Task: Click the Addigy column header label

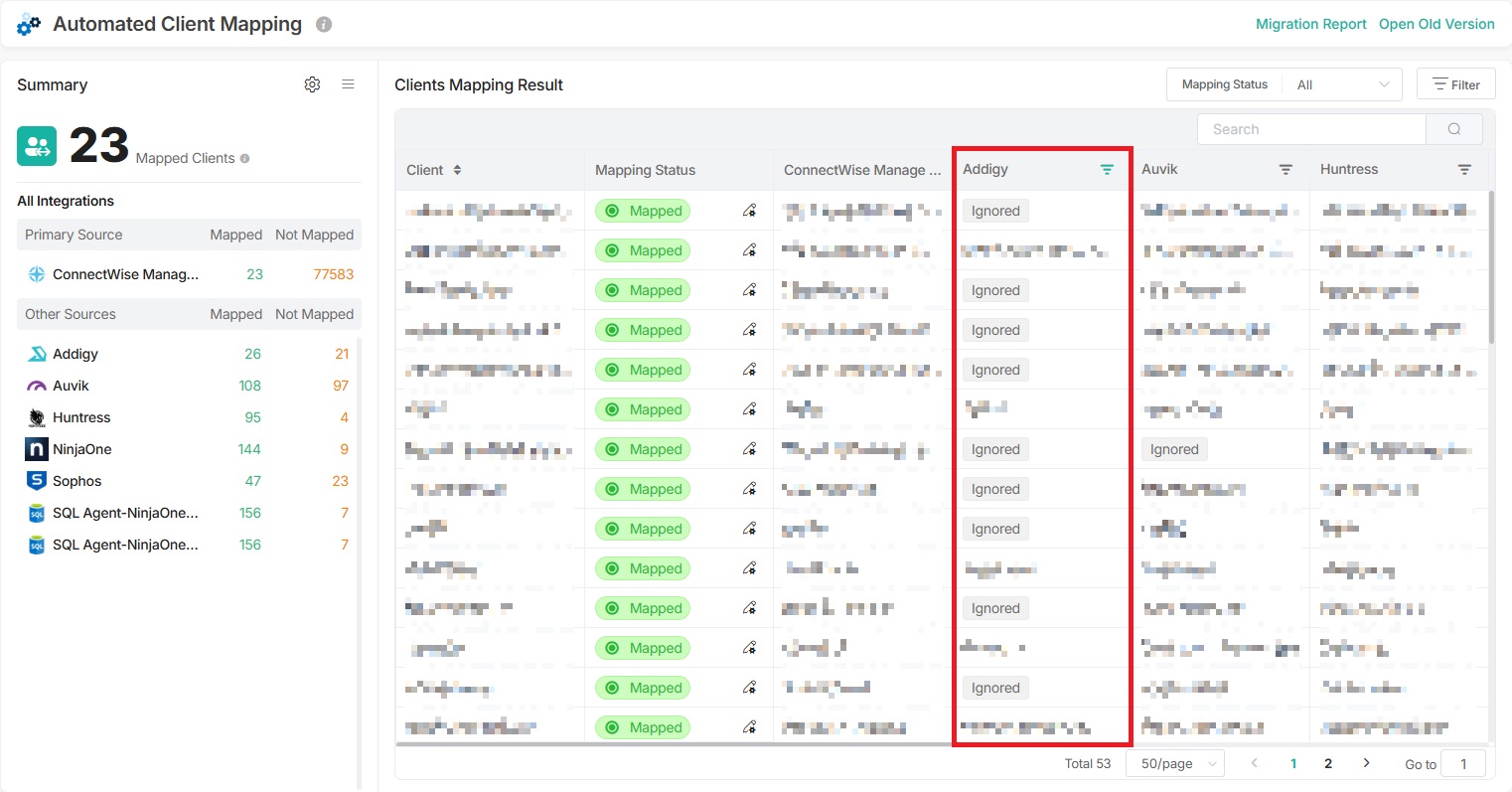Action: pos(985,169)
